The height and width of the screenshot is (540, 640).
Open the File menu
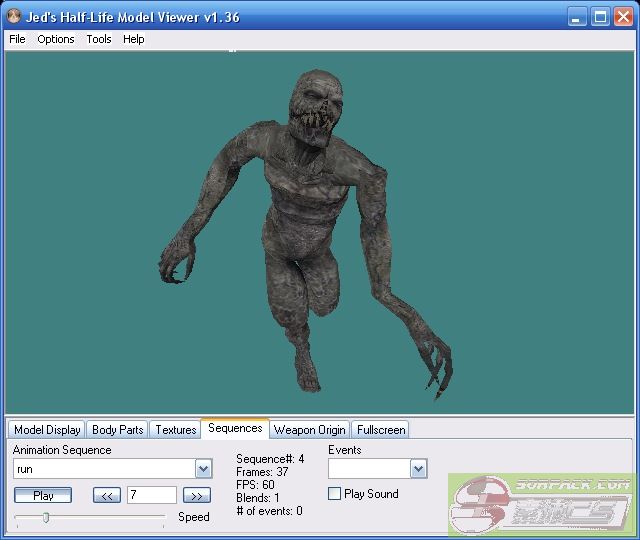coord(17,39)
